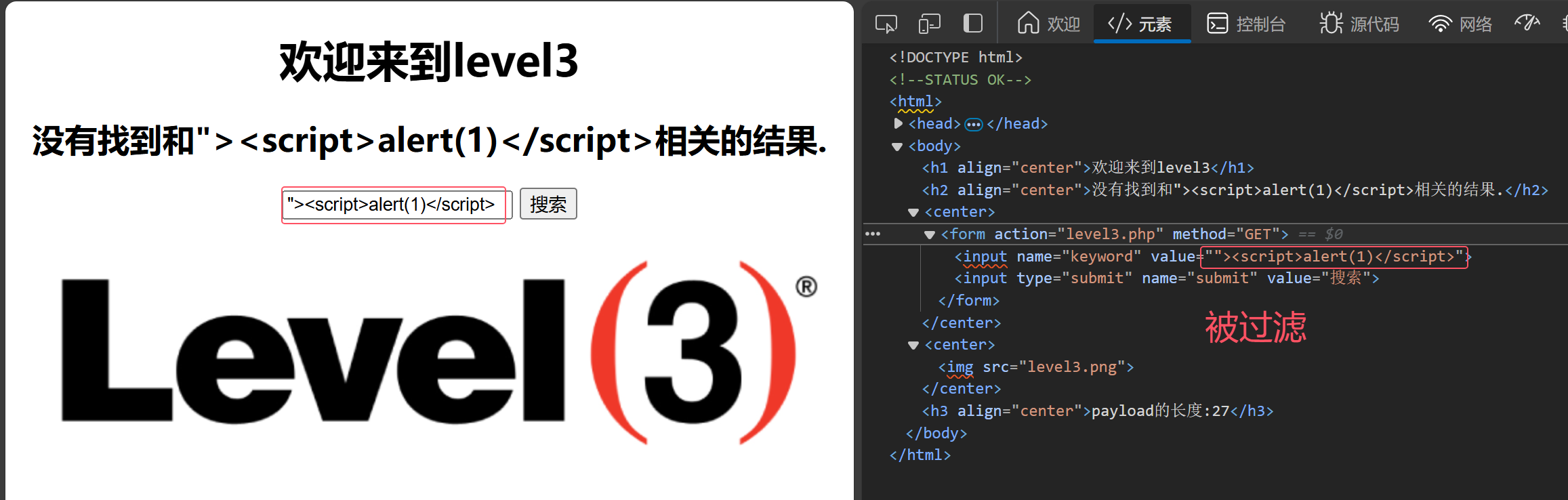The height and width of the screenshot is (500, 1568).
Task: Select the closing html tag line
Action: point(920,455)
